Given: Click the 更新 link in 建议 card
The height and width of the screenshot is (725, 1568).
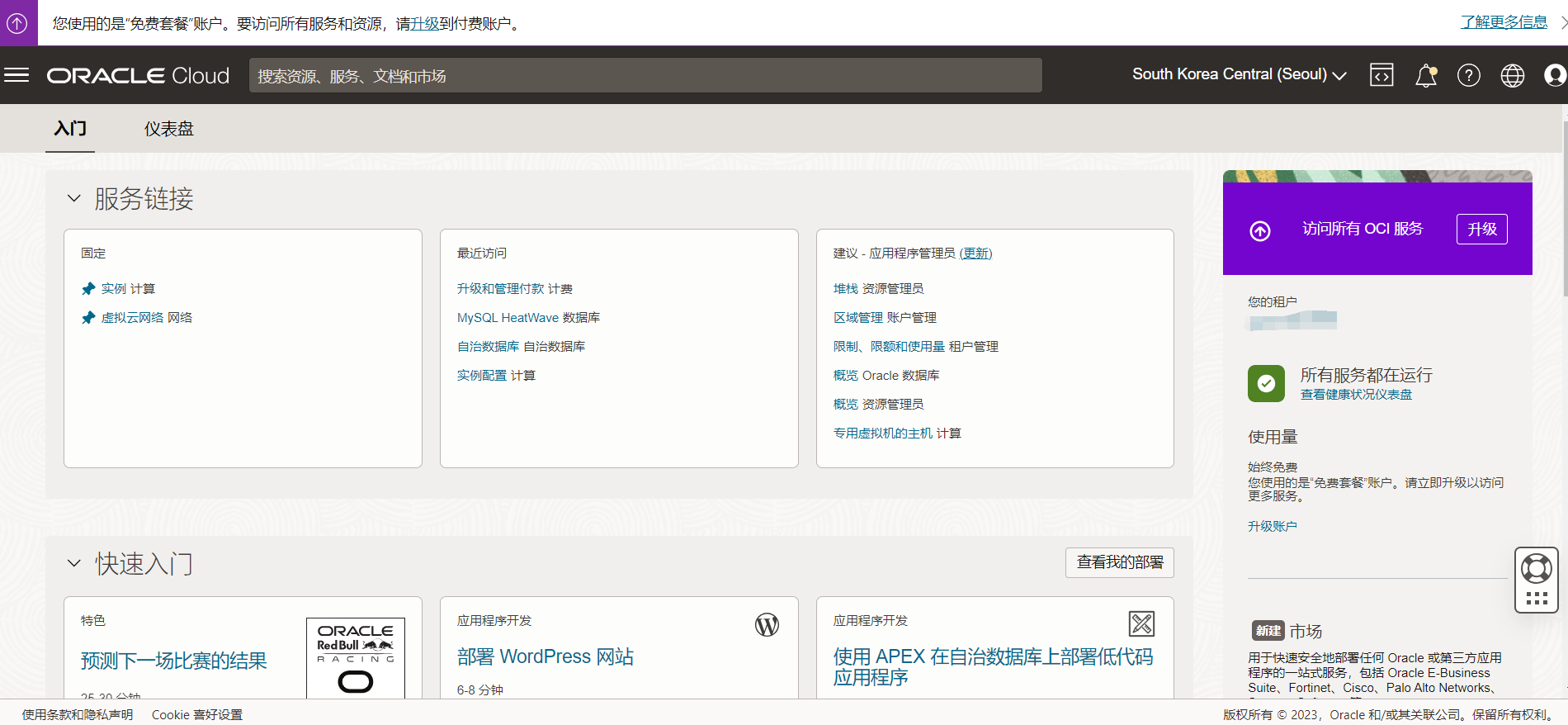Looking at the screenshot, I should coord(976,254).
